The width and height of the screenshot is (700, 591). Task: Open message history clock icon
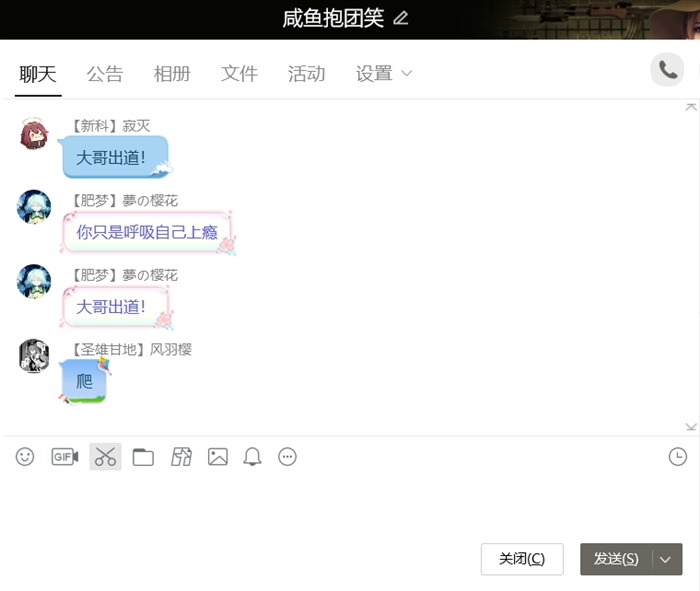677,457
